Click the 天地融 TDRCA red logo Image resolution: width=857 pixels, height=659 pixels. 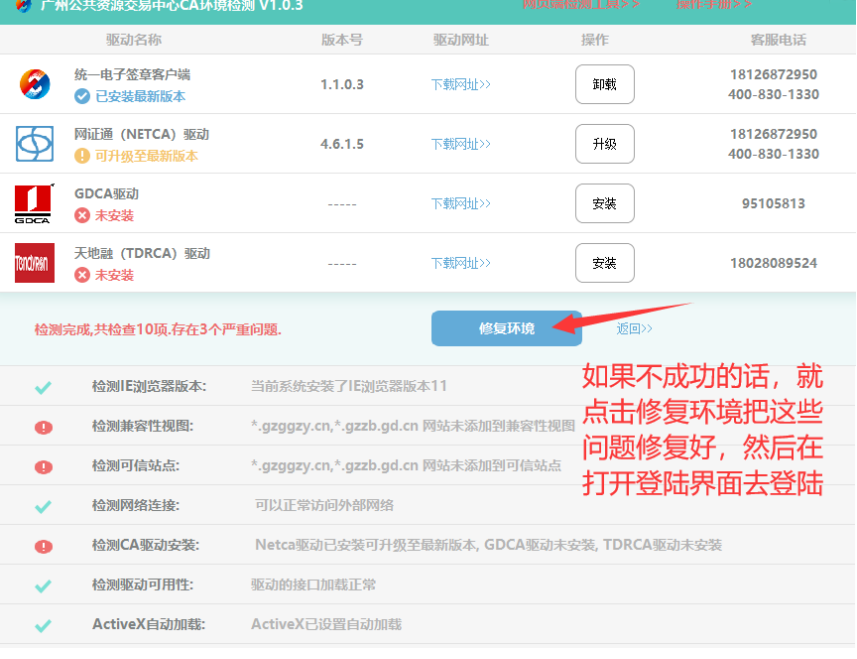(x=35, y=263)
